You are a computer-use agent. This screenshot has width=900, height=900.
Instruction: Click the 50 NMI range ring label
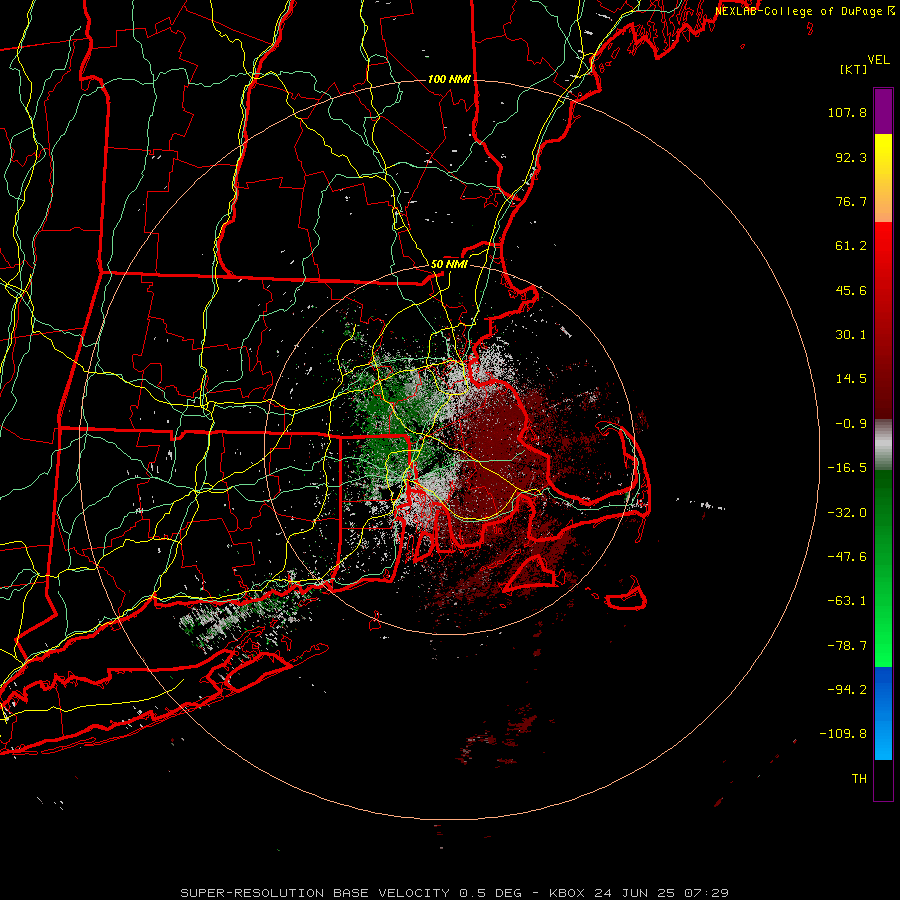449,264
